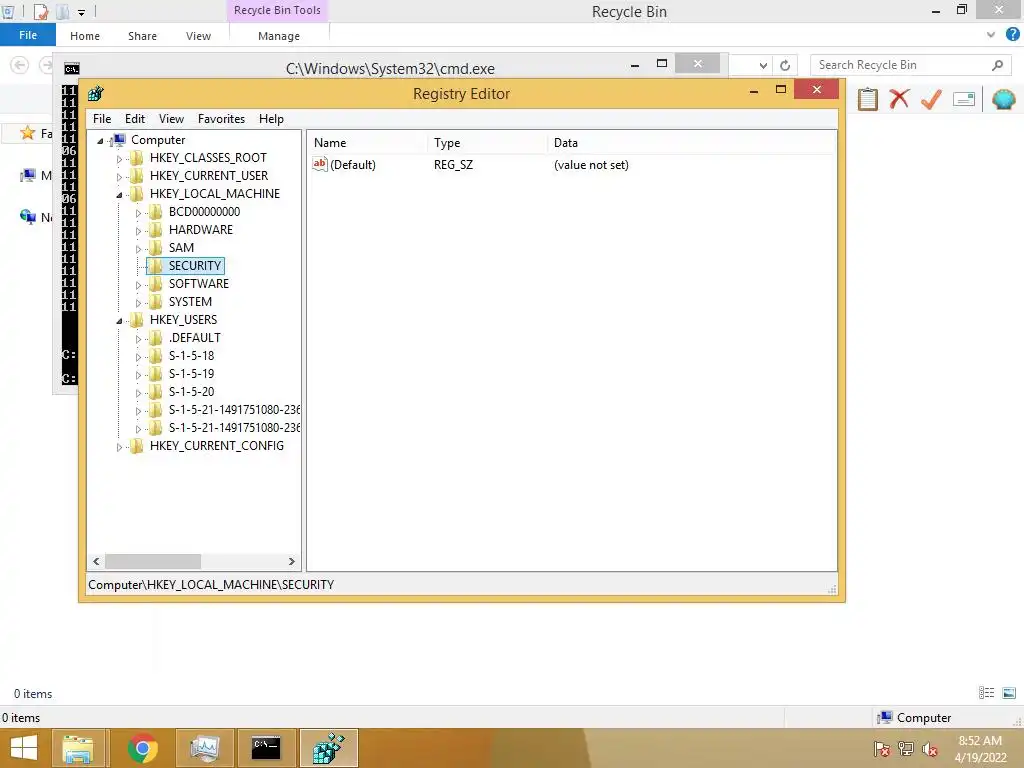Expand the ribbon with the chevron arrow
1024x768 pixels.
point(991,35)
